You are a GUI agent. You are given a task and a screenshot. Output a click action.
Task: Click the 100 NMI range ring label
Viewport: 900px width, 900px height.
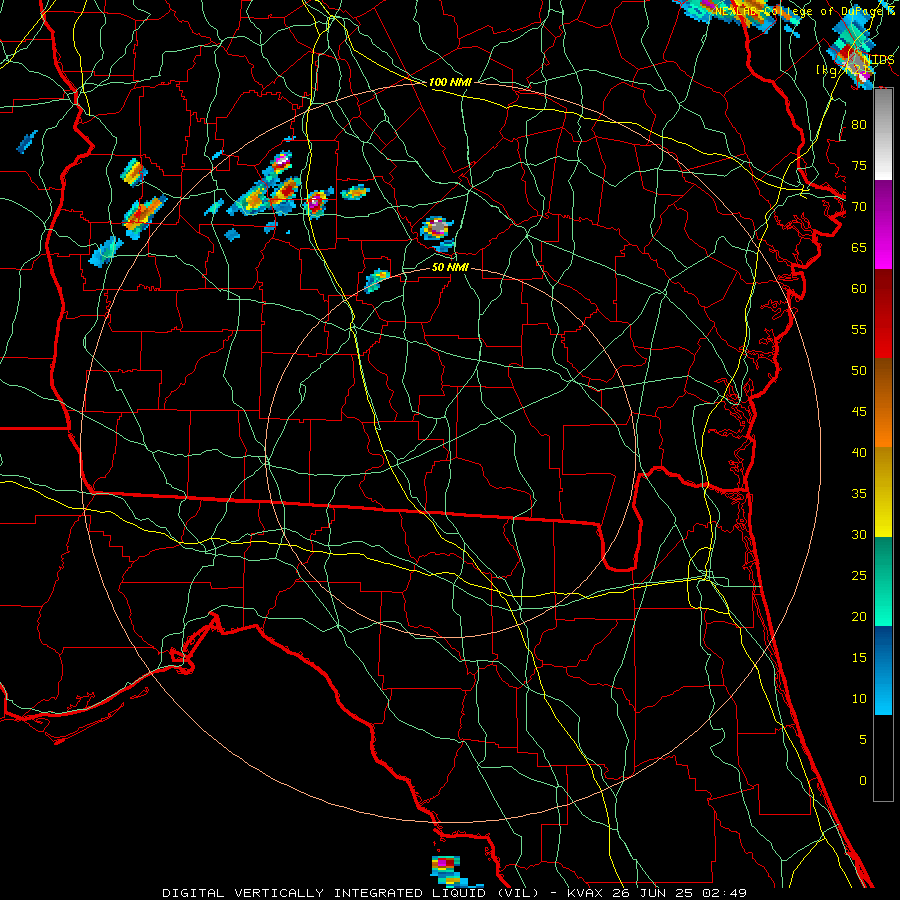[x=449, y=82]
